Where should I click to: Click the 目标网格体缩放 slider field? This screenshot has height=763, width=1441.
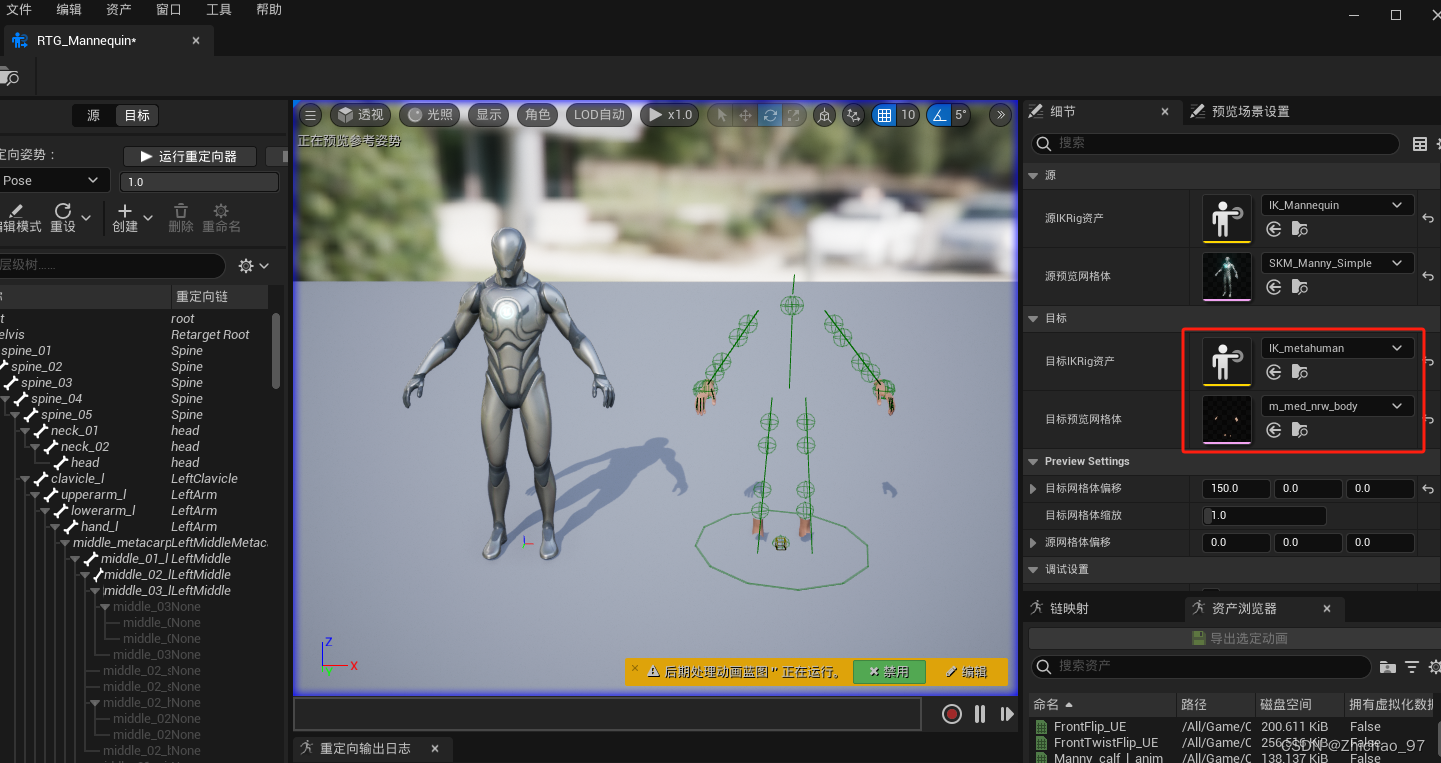tap(1264, 516)
